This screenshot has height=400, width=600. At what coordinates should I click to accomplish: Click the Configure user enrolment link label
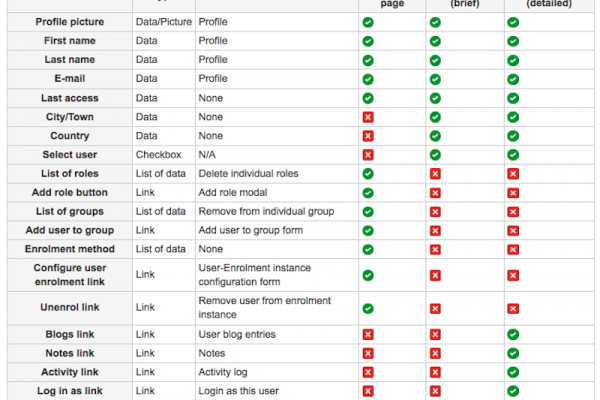pyautogui.click(x=70, y=275)
